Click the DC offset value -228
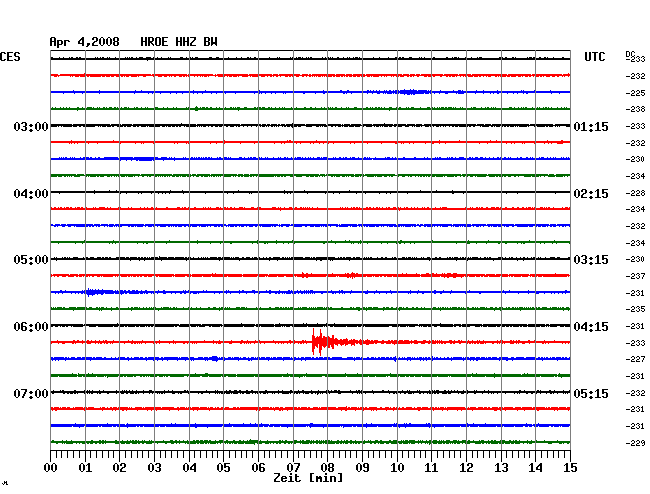The height and width of the screenshot is (494, 650). pyautogui.click(x=635, y=193)
